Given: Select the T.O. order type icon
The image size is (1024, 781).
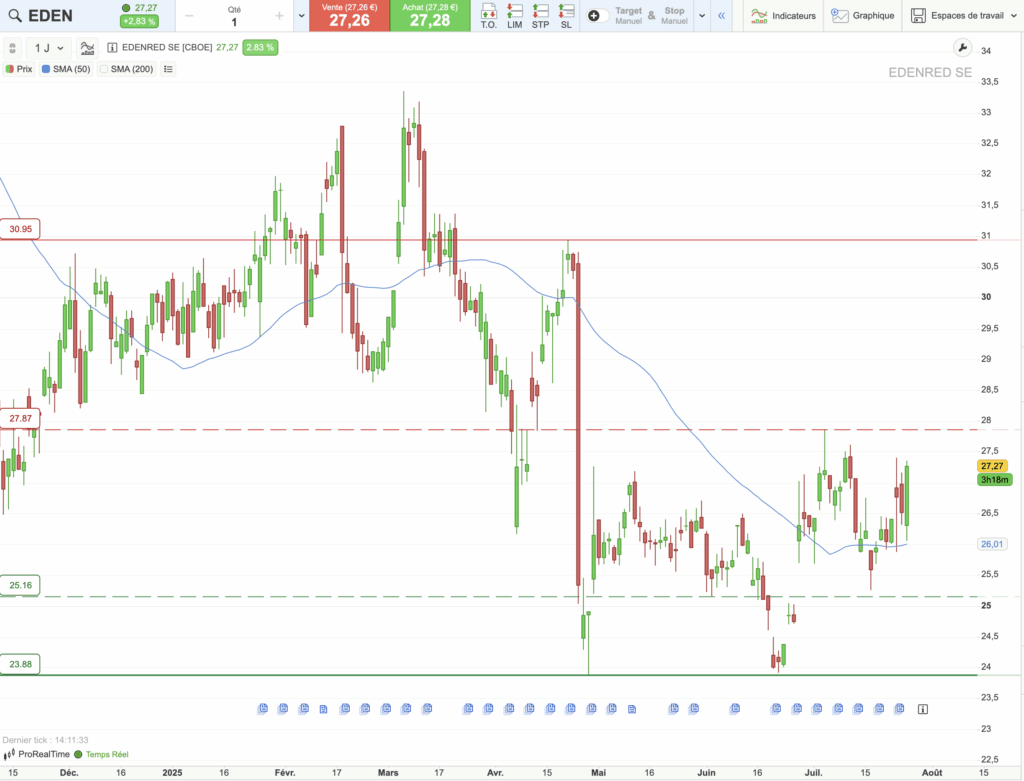Looking at the screenshot, I should click(x=488, y=16).
